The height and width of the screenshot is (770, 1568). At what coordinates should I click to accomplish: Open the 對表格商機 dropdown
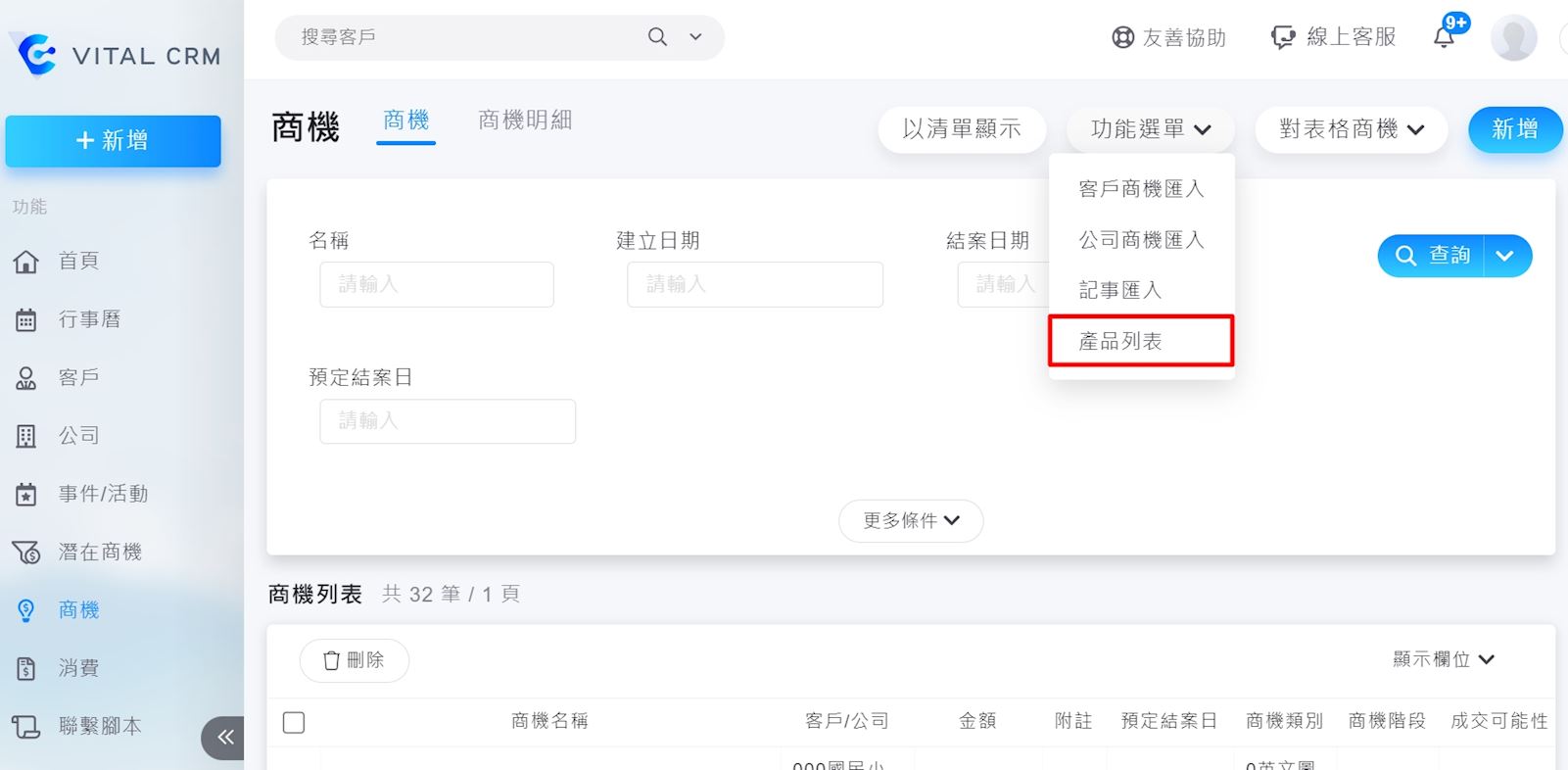(x=1351, y=129)
